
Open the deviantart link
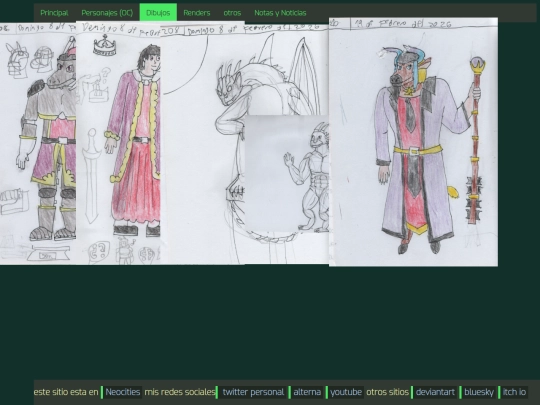tap(435, 392)
